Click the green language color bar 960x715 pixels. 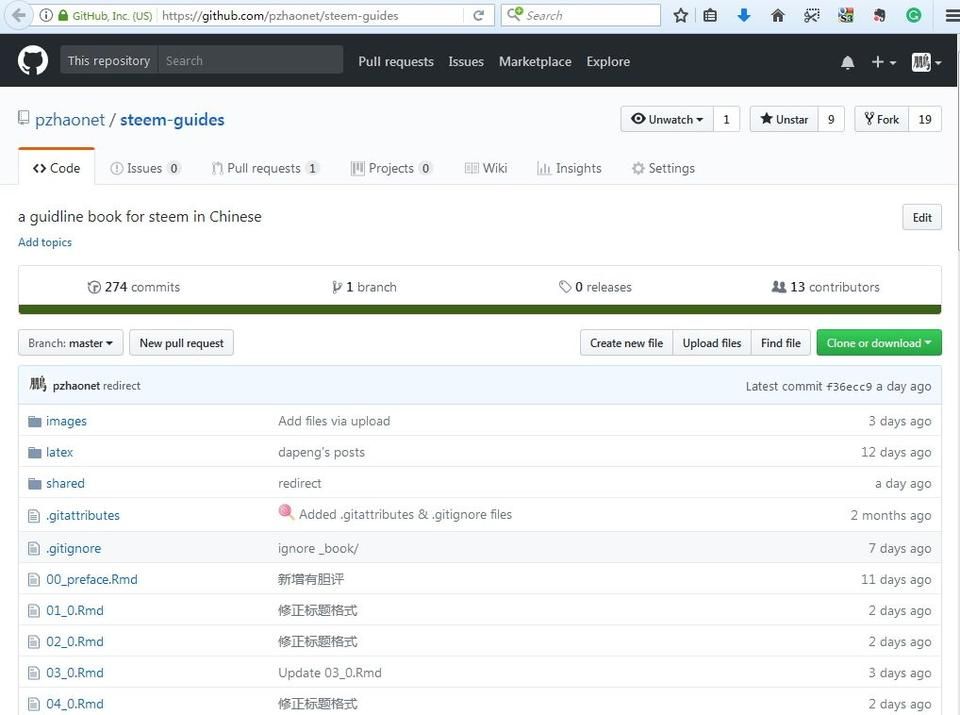pos(479,309)
